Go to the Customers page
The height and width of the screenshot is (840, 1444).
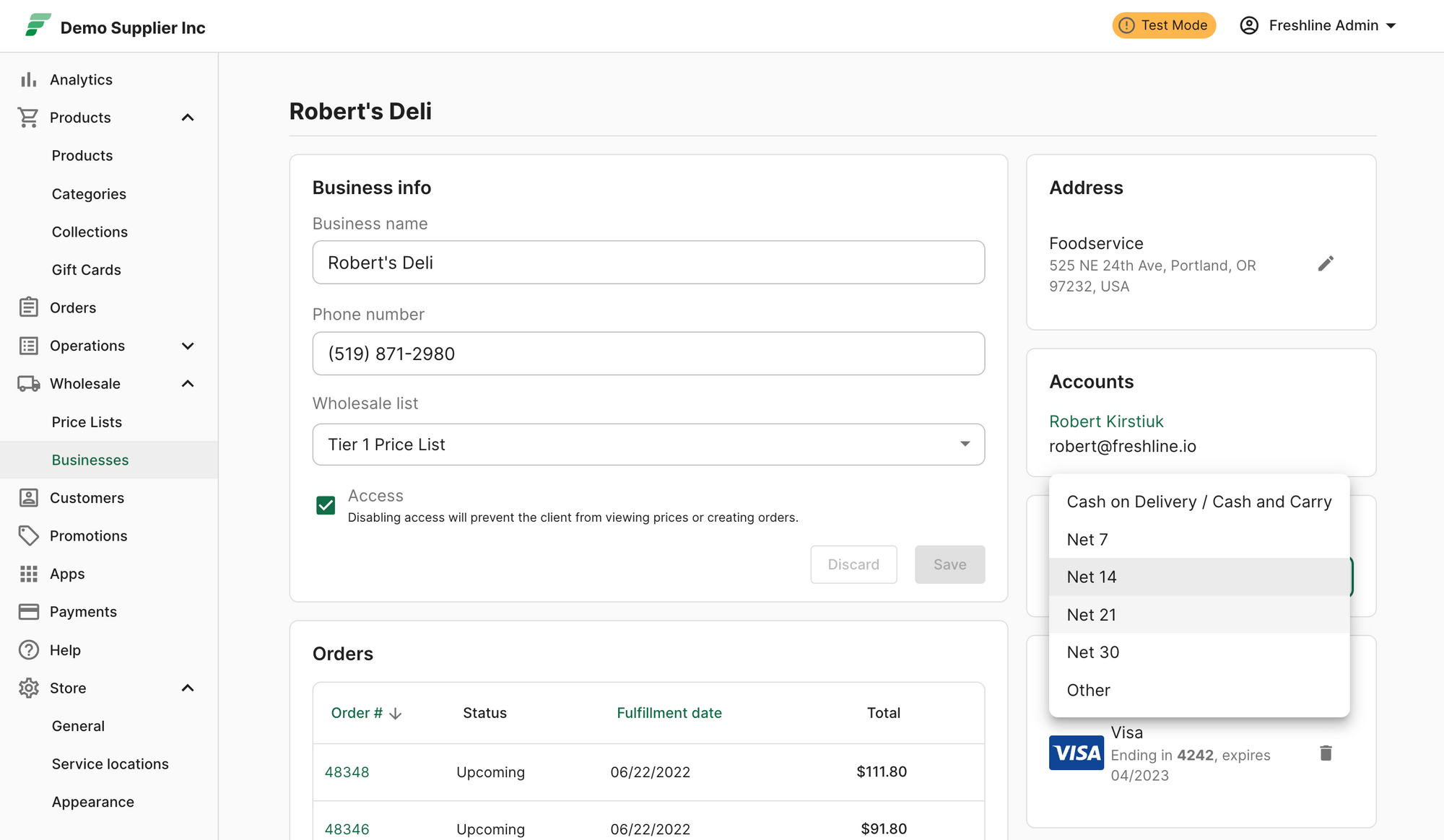coord(87,498)
